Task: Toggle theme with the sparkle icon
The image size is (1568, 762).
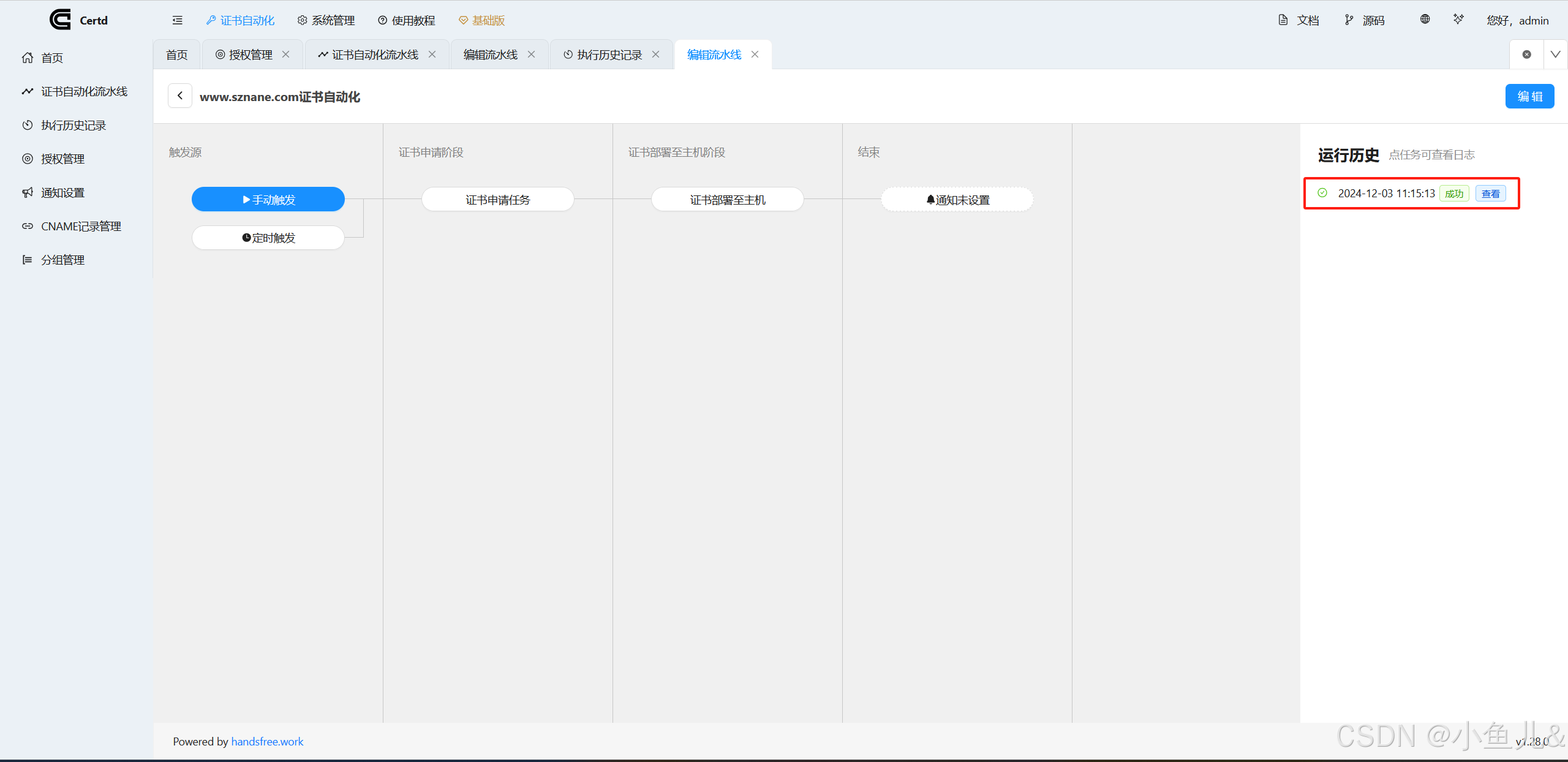Action: pos(1458,20)
